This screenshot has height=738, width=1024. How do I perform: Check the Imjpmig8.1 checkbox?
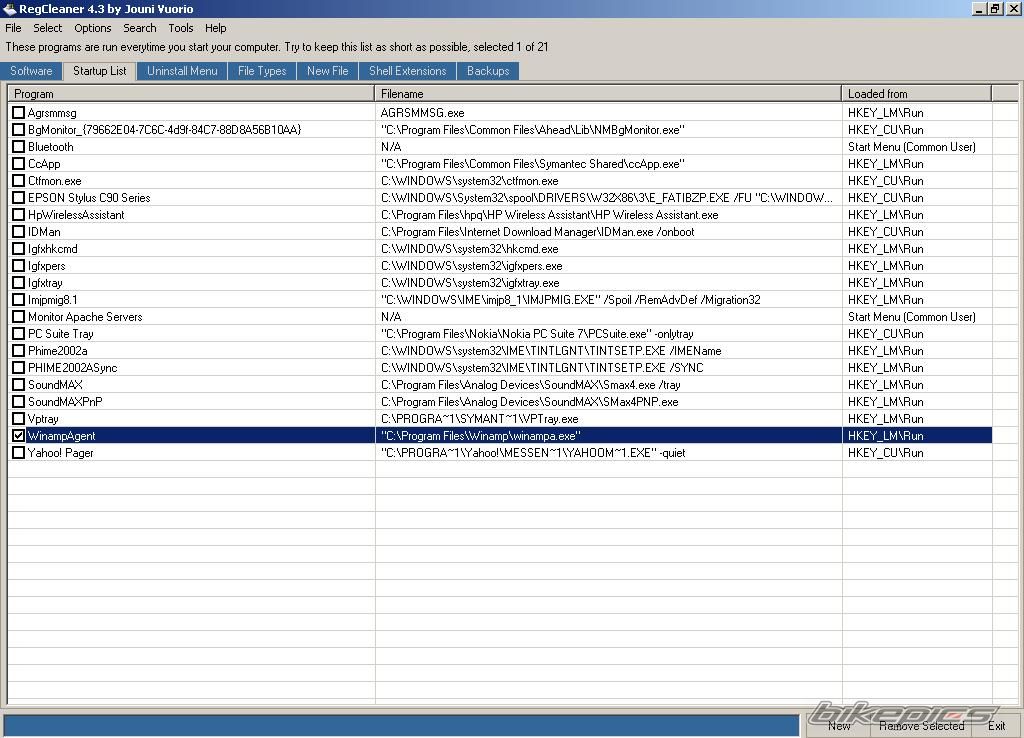[18, 300]
